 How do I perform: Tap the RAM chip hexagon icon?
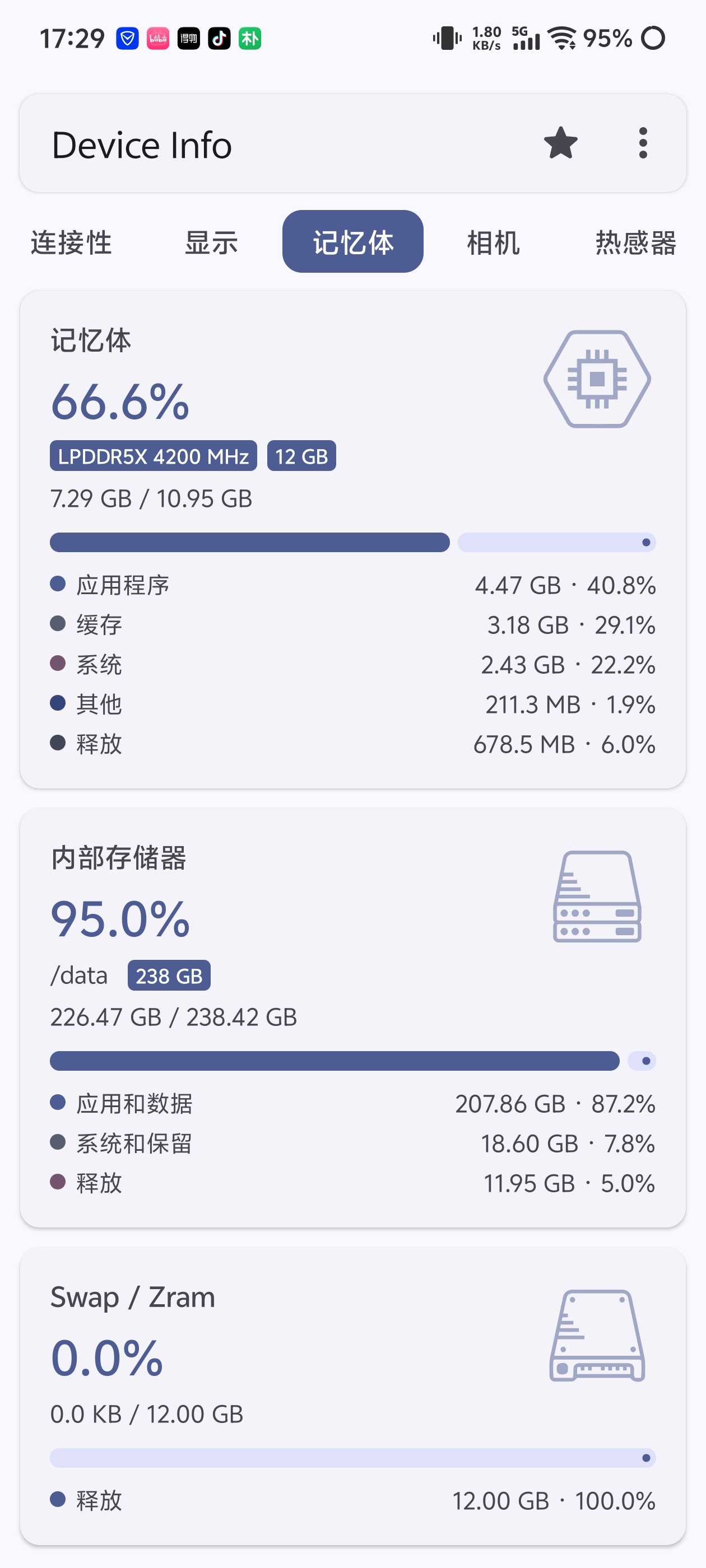pos(597,379)
